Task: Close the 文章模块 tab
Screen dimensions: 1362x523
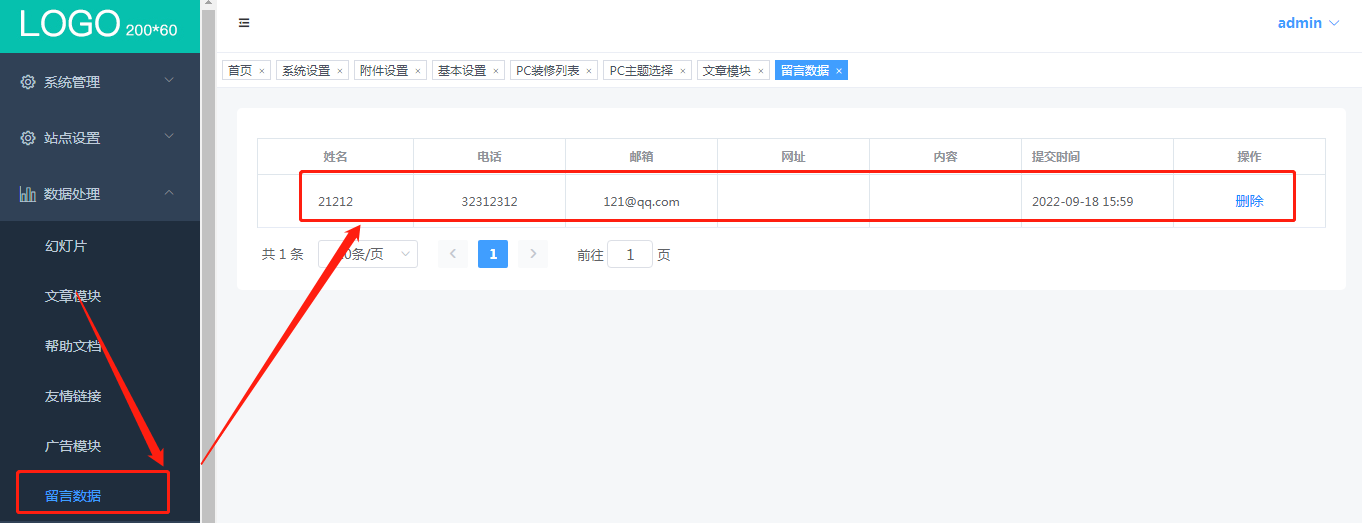Action: (761, 71)
